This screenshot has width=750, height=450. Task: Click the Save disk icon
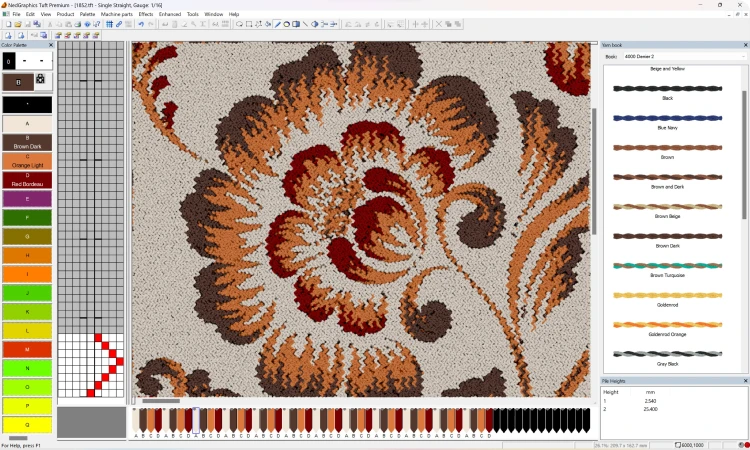click(28, 24)
